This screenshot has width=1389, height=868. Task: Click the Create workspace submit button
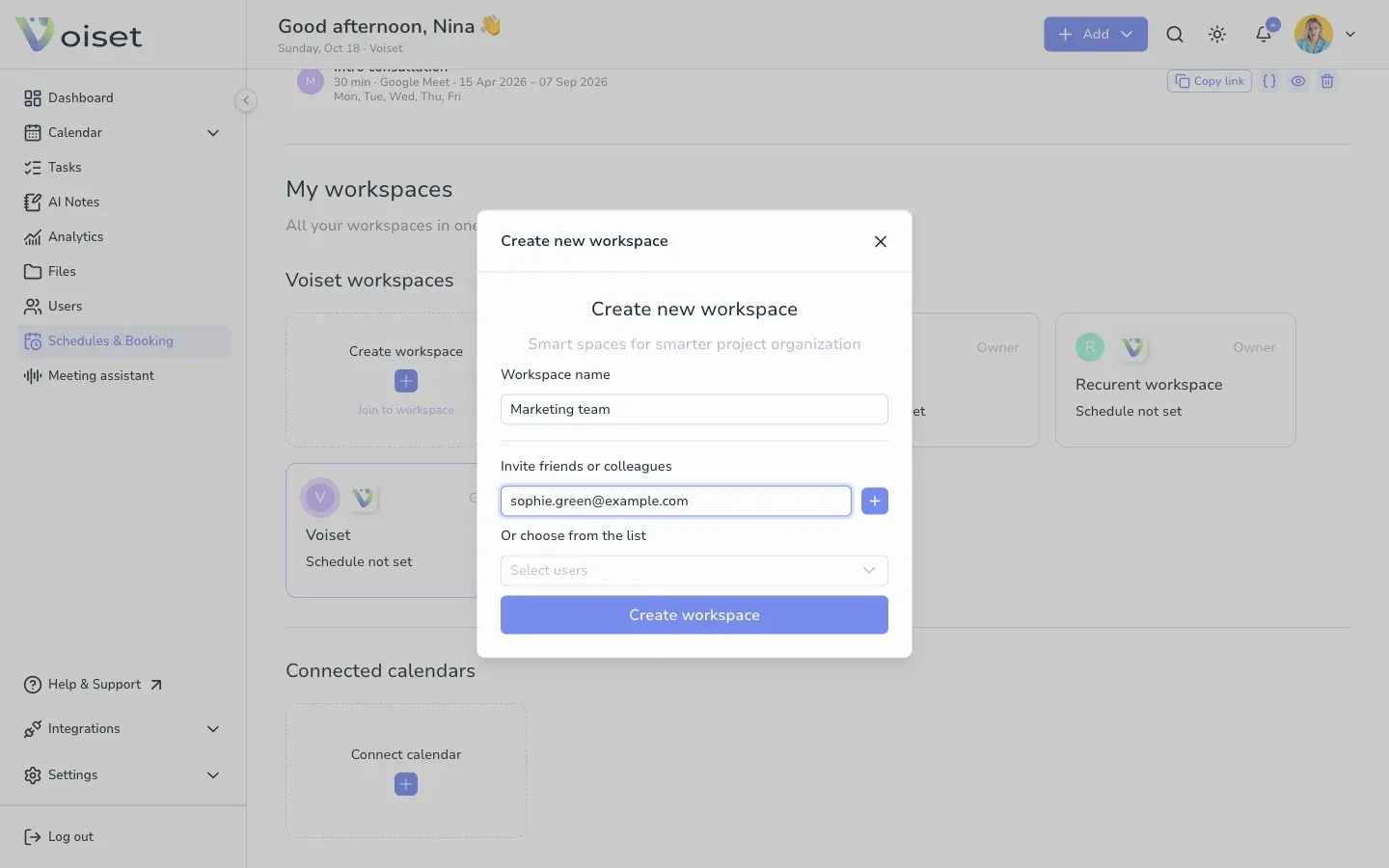[x=694, y=614]
